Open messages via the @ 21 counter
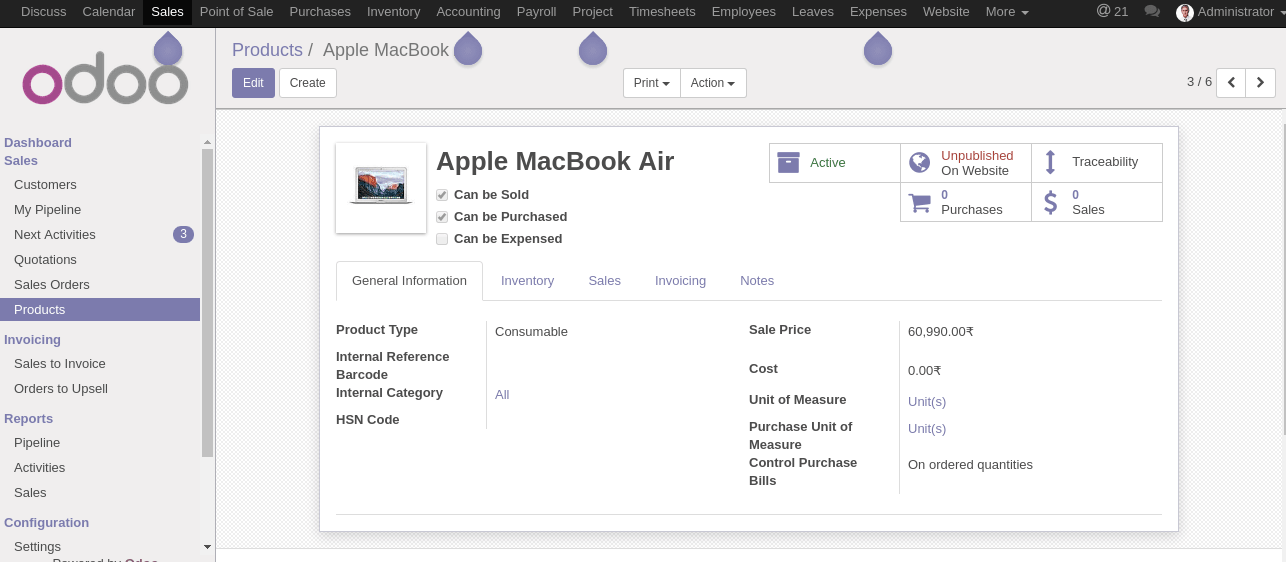This screenshot has height=562, width=1286. [x=1112, y=11]
